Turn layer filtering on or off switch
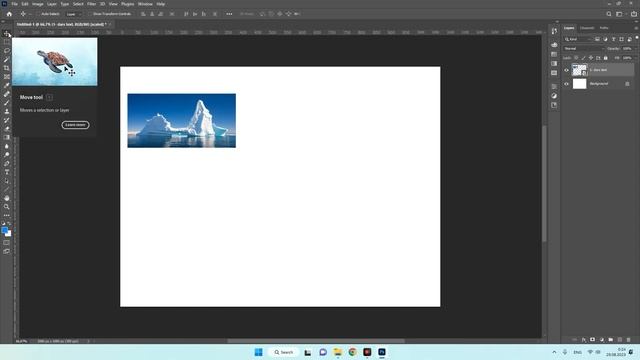The width and height of the screenshot is (640, 360). pos(636,38)
